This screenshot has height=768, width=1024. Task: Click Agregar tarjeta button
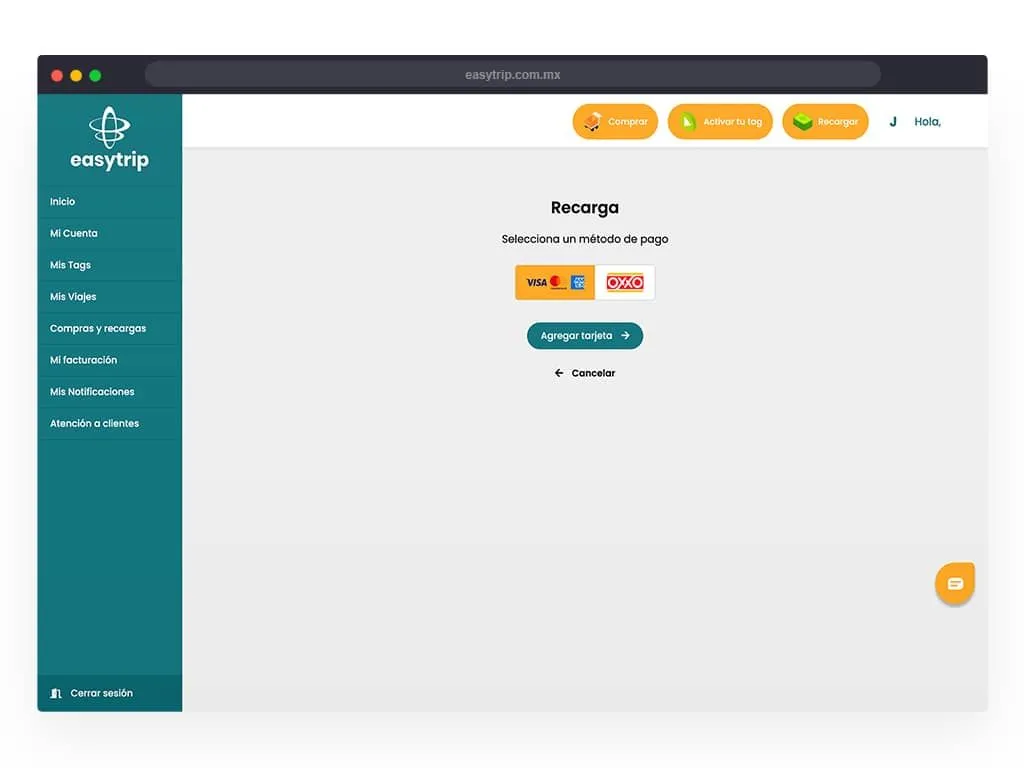click(x=585, y=336)
